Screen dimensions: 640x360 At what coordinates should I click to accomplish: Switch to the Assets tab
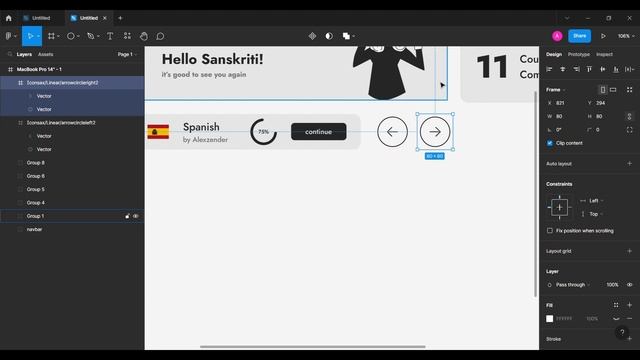pyautogui.click(x=45, y=54)
